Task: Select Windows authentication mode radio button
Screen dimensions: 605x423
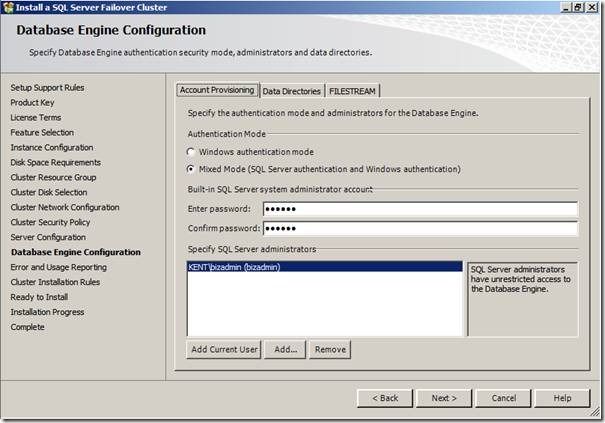Action: click(191, 152)
